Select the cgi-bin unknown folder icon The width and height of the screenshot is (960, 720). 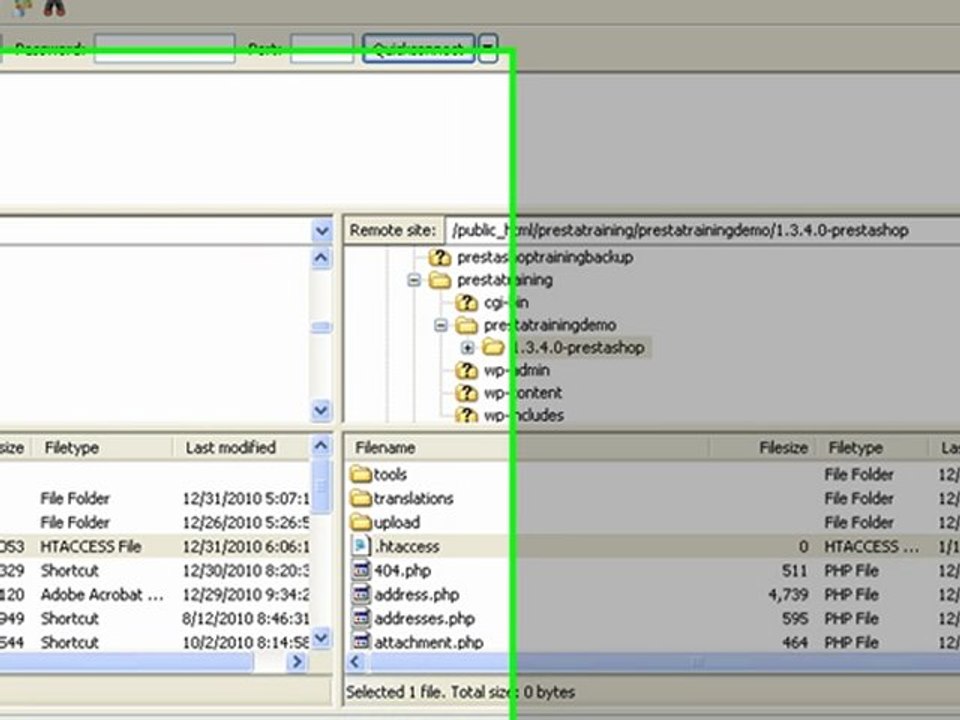(x=466, y=302)
